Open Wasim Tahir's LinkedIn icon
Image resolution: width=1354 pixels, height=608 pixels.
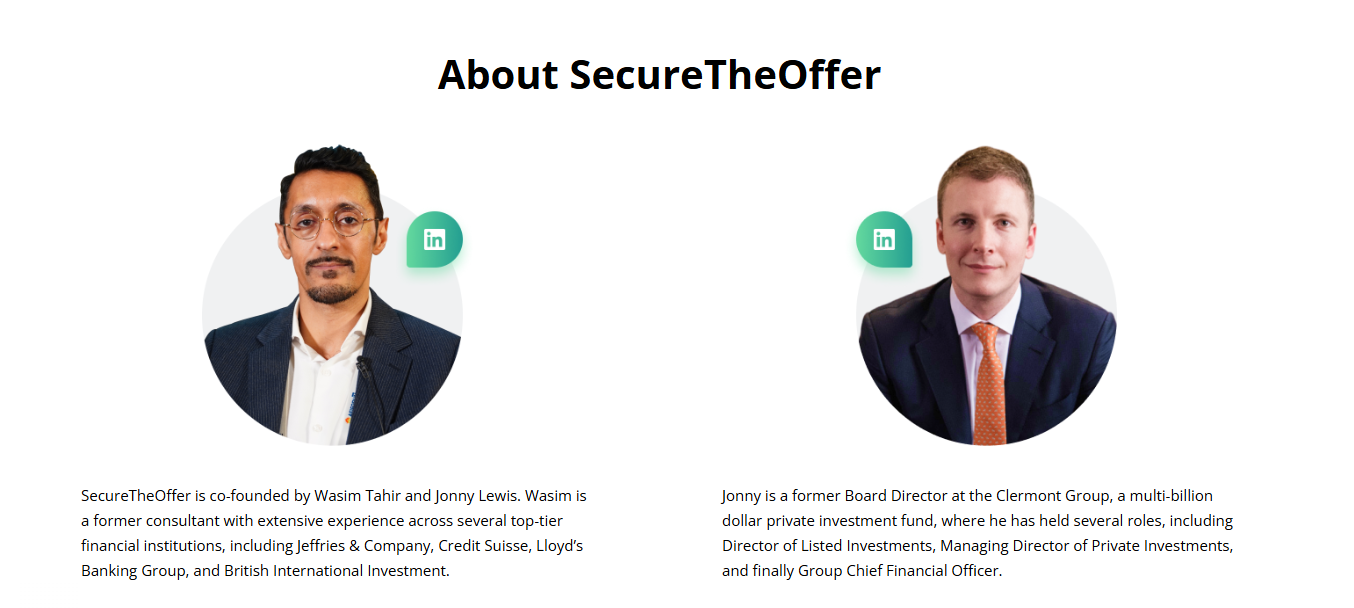point(434,239)
